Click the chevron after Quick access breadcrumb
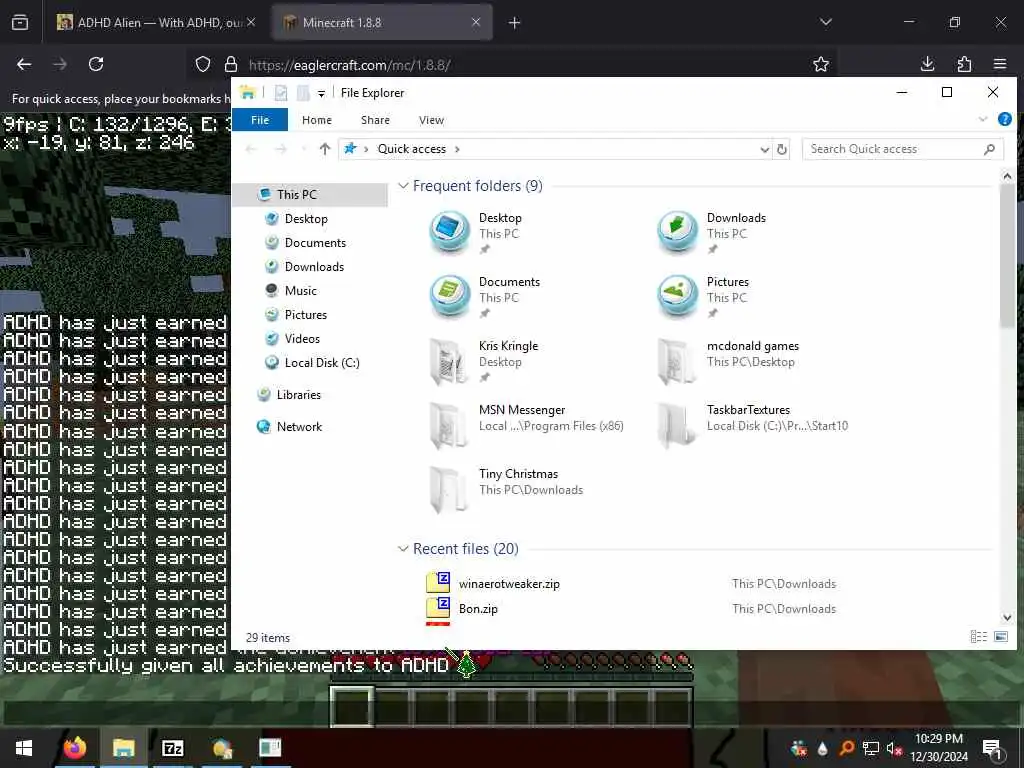Screen dimensions: 1024x768 tap(457, 149)
